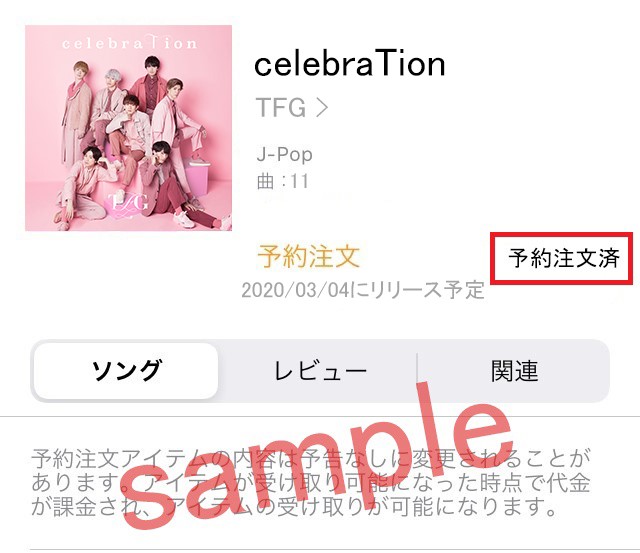
Task: Click the notice line starting あります
Action: pos(311,483)
